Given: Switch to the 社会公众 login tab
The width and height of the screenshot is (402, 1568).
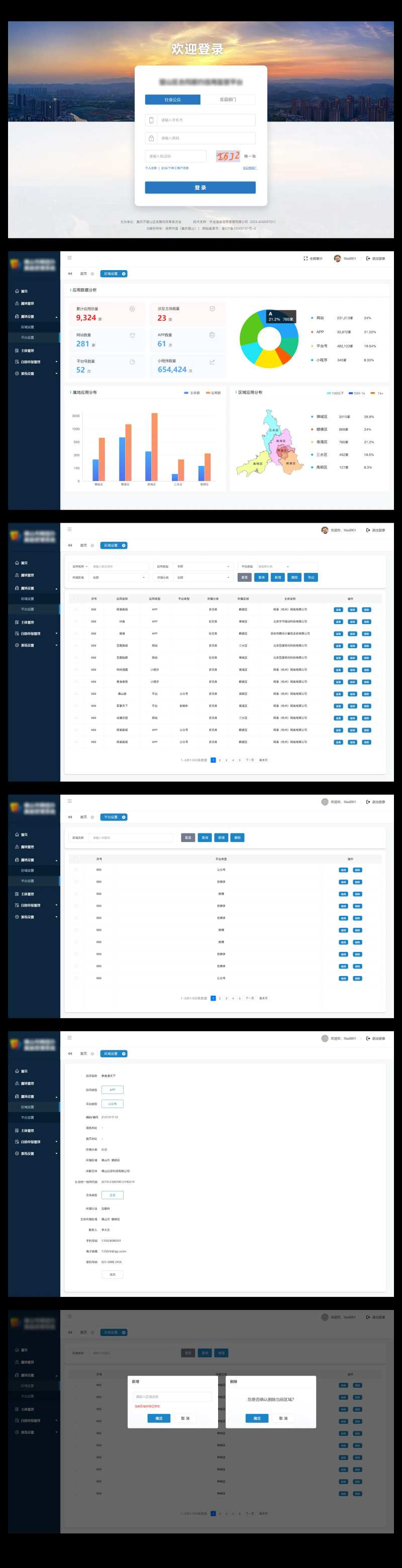Looking at the screenshot, I should 172,100.
